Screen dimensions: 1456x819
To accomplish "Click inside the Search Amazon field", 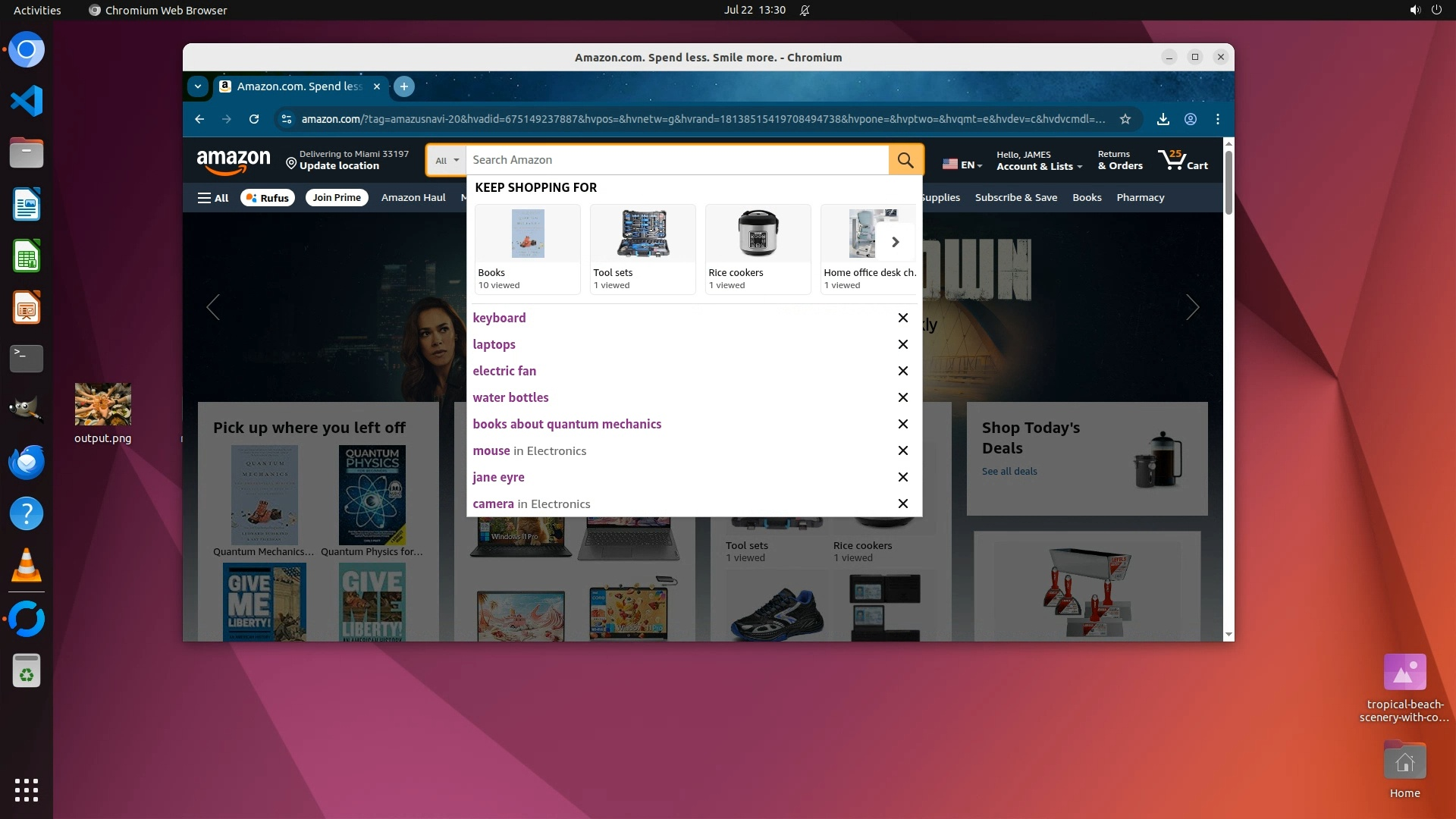I will pyautogui.click(x=675, y=160).
